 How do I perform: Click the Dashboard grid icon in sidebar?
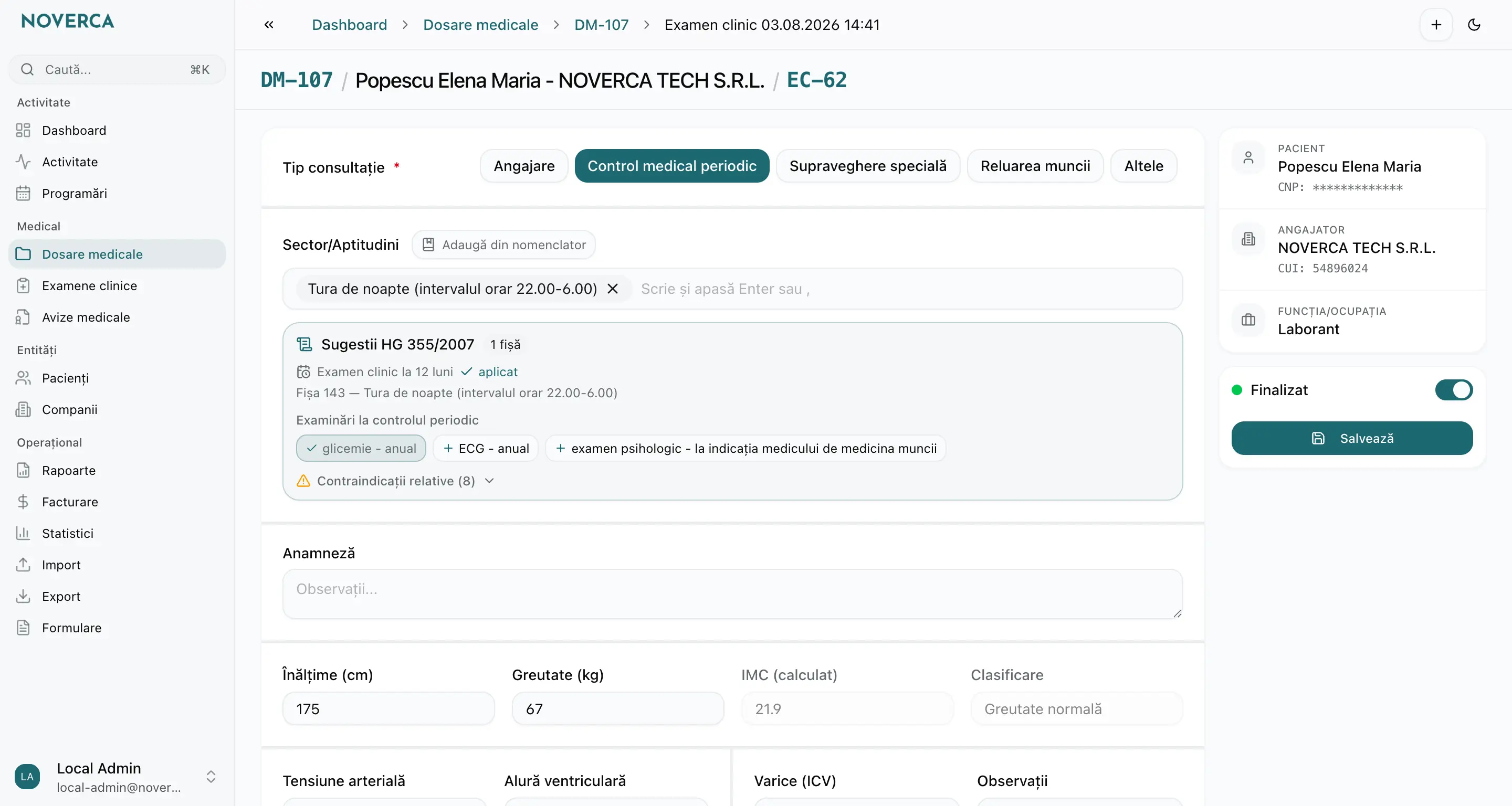[x=23, y=130]
